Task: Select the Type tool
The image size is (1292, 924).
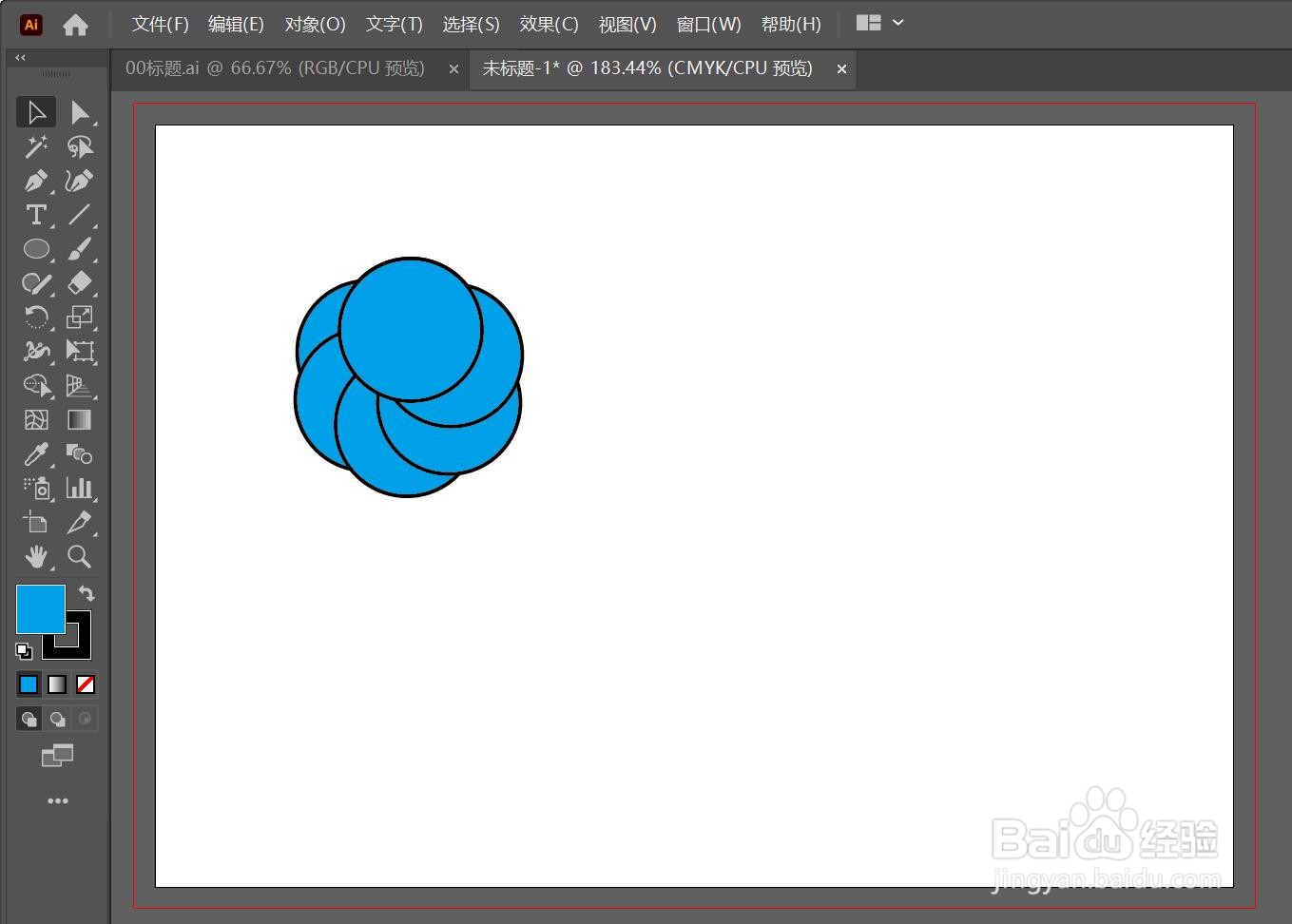Action: point(36,215)
